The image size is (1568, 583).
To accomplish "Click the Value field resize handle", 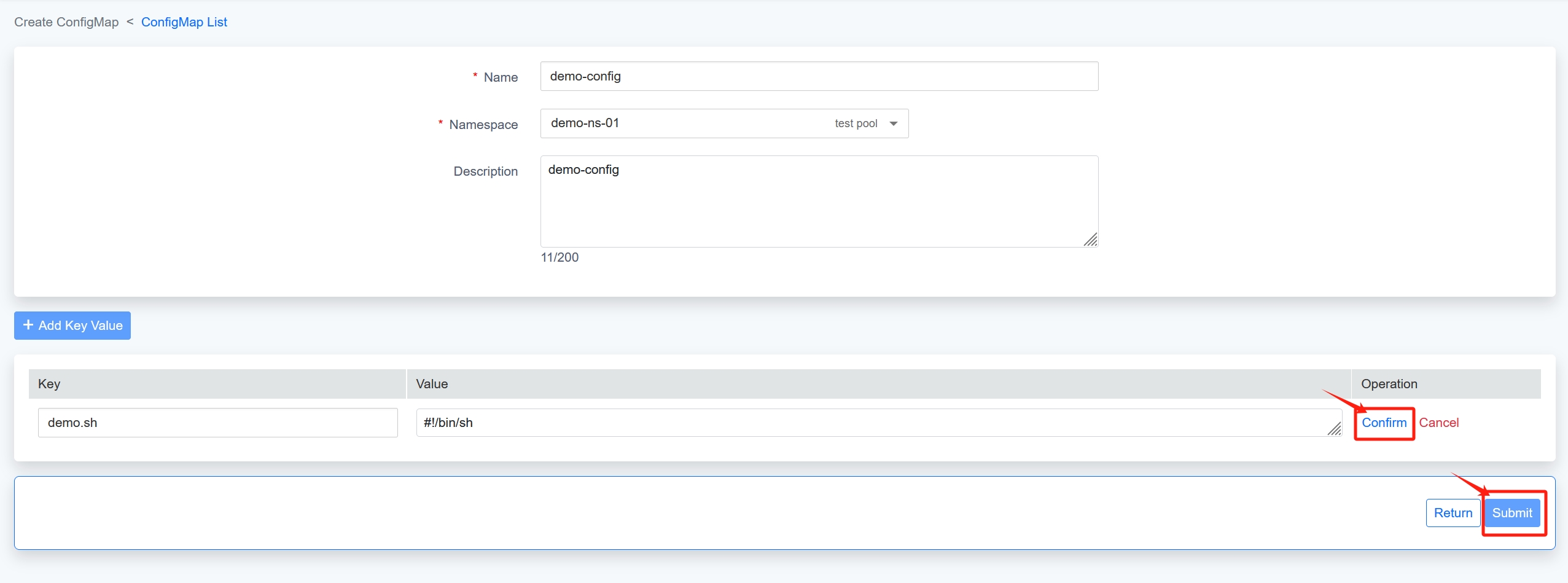I will click(1334, 429).
